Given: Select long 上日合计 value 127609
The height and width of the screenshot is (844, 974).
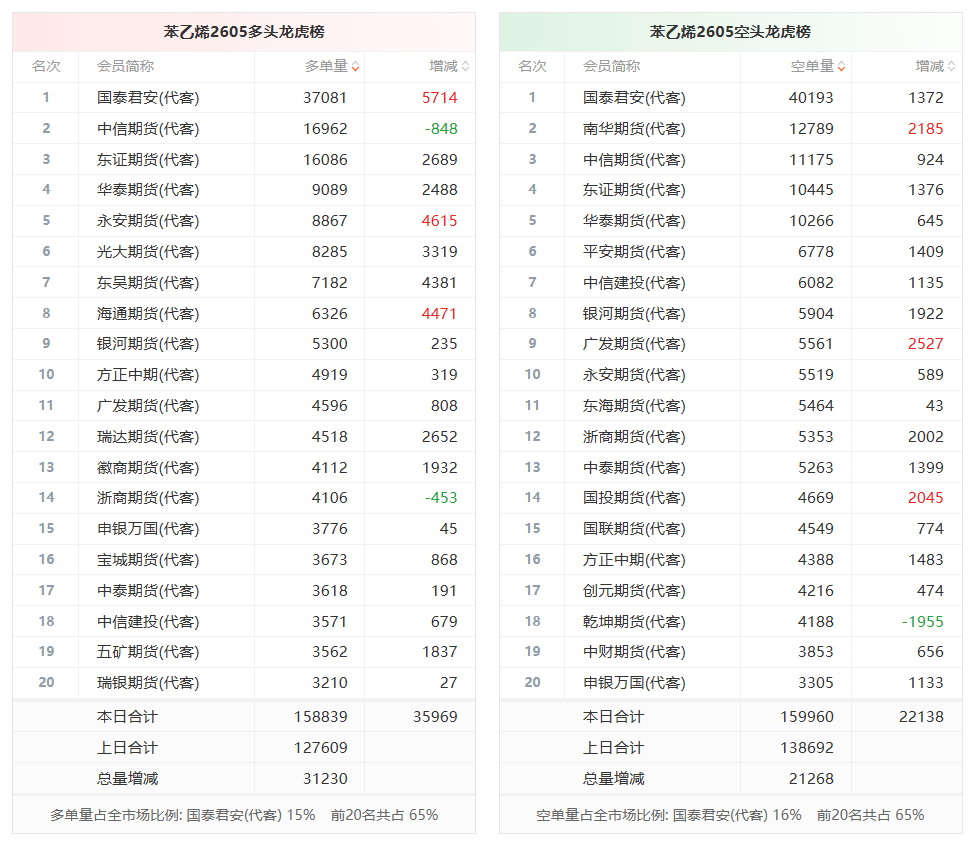Looking at the screenshot, I should click(321, 748).
